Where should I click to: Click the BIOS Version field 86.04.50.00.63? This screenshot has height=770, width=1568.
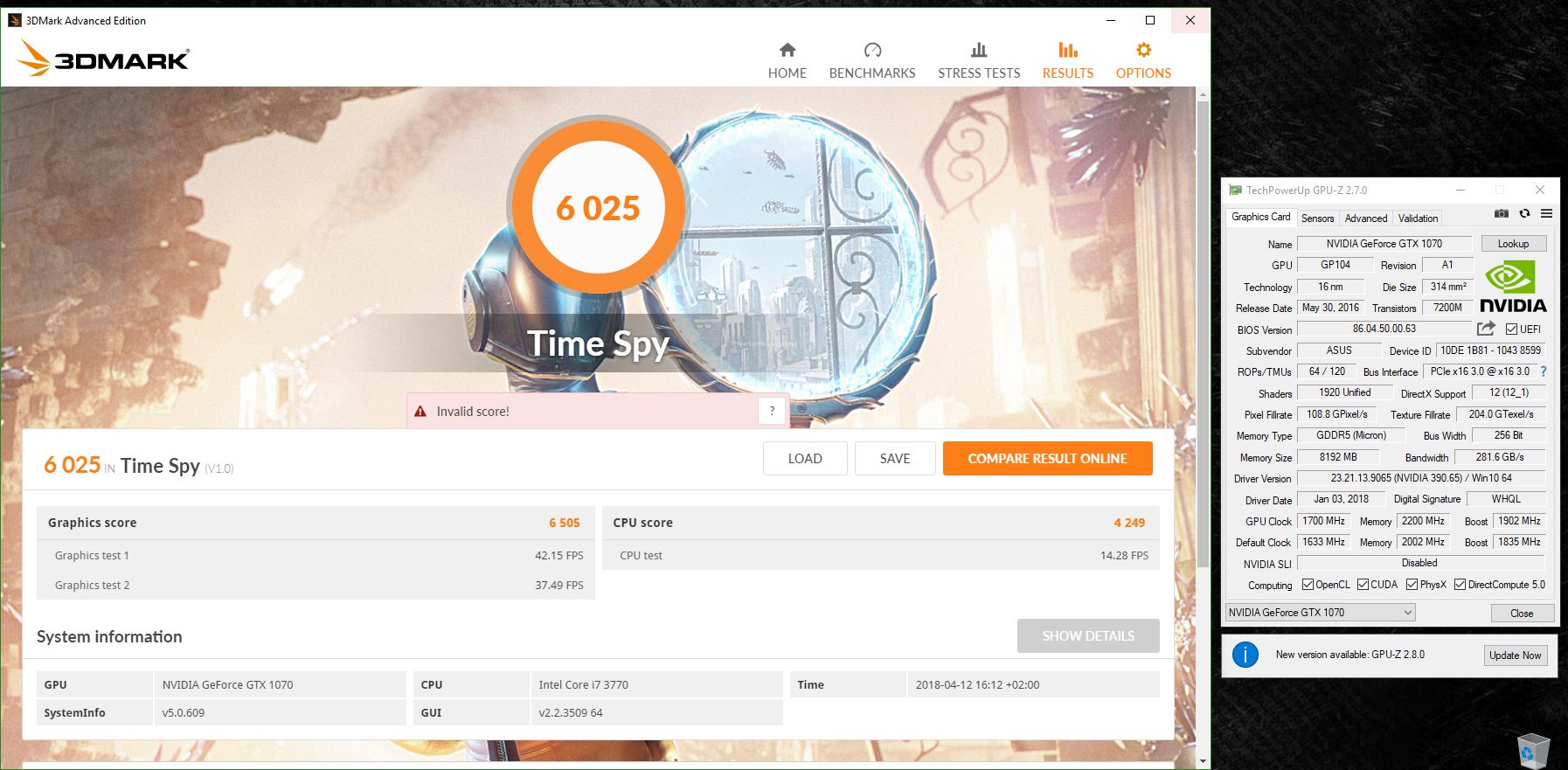pos(1384,330)
